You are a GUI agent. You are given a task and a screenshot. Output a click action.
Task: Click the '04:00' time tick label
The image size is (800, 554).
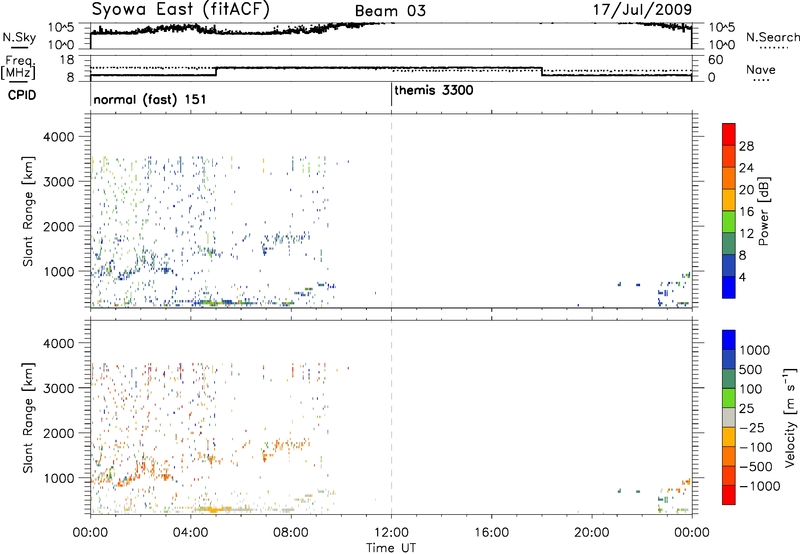[x=191, y=533]
